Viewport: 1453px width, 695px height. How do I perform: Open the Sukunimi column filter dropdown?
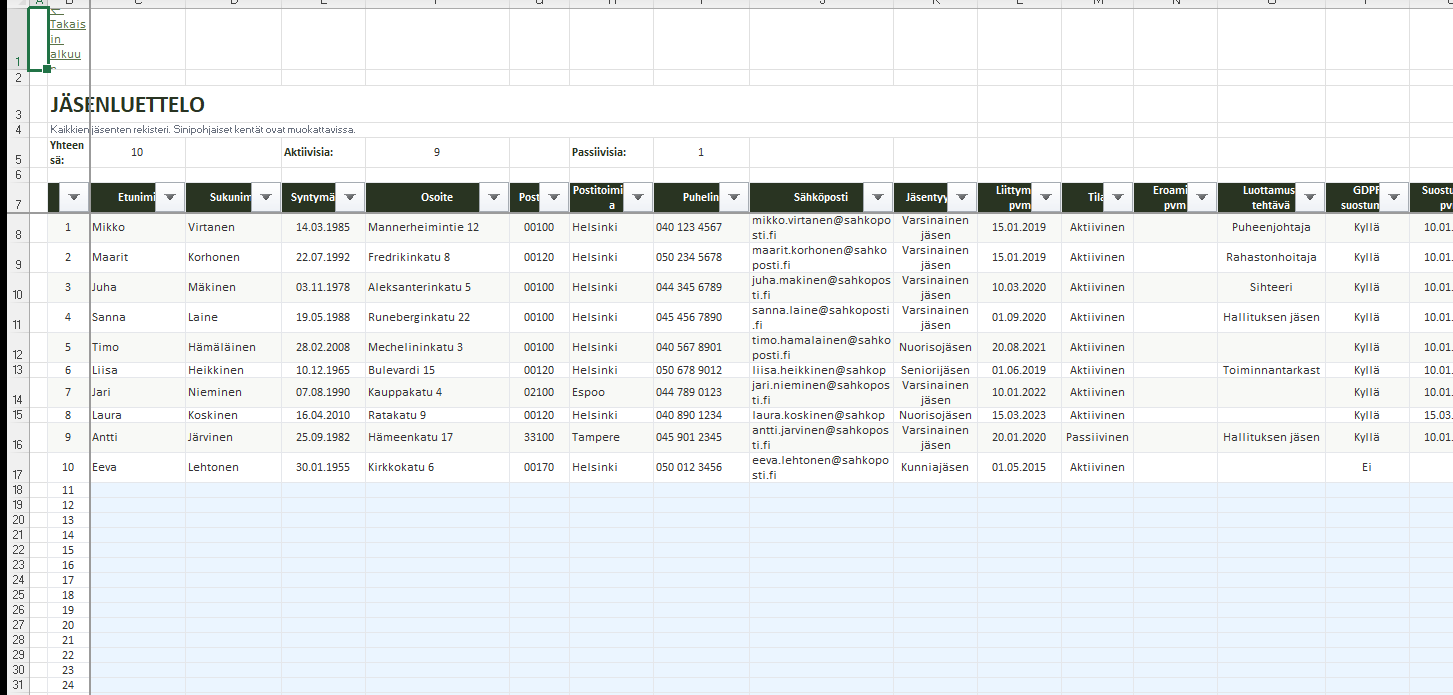[265, 198]
